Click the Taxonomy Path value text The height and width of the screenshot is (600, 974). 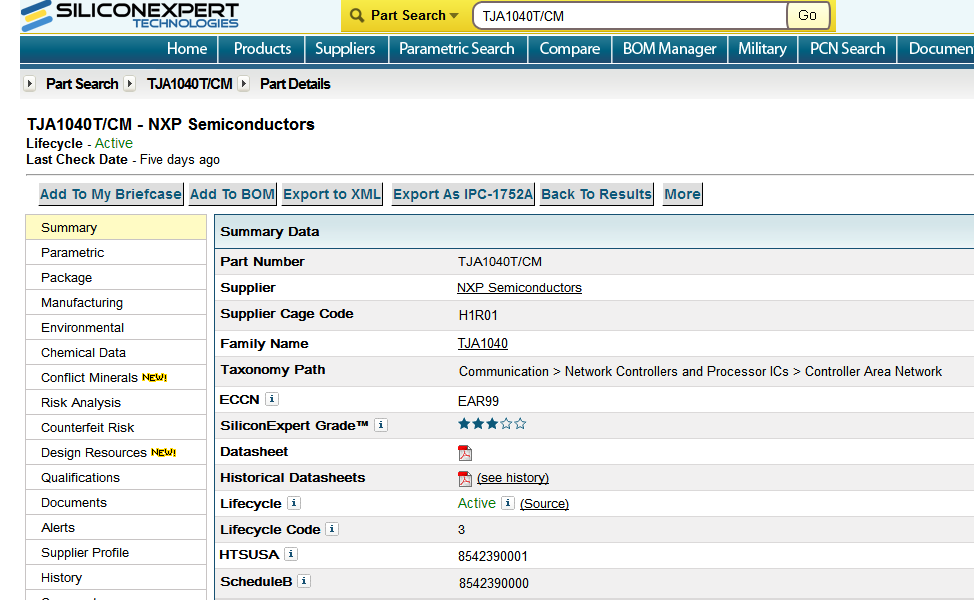(700, 371)
